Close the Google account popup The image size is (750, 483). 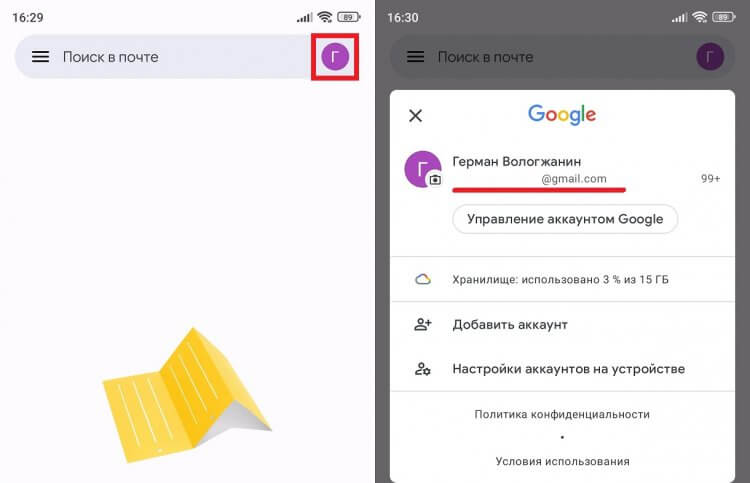[415, 115]
